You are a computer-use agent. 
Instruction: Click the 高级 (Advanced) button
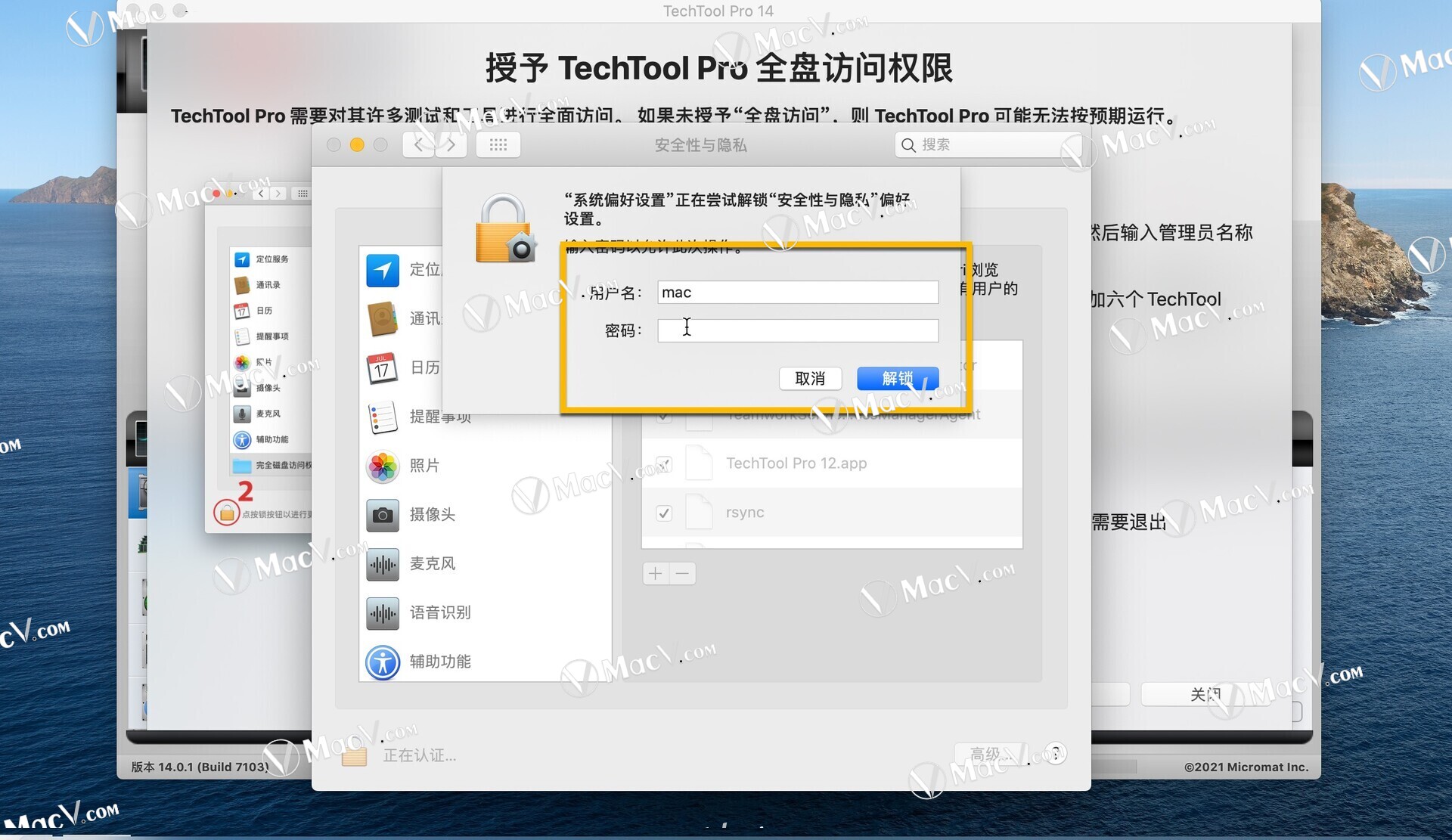point(989,754)
